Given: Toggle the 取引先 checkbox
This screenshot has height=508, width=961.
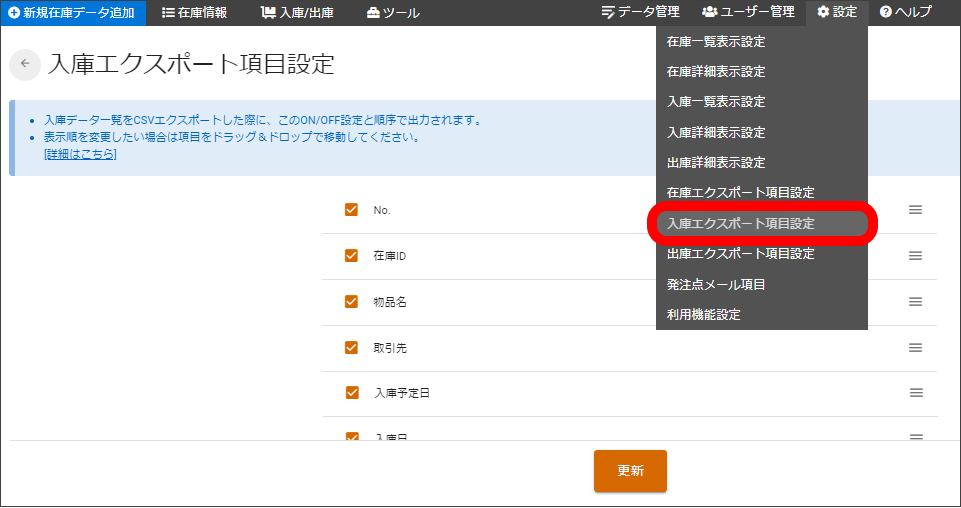Looking at the screenshot, I should tap(351, 348).
